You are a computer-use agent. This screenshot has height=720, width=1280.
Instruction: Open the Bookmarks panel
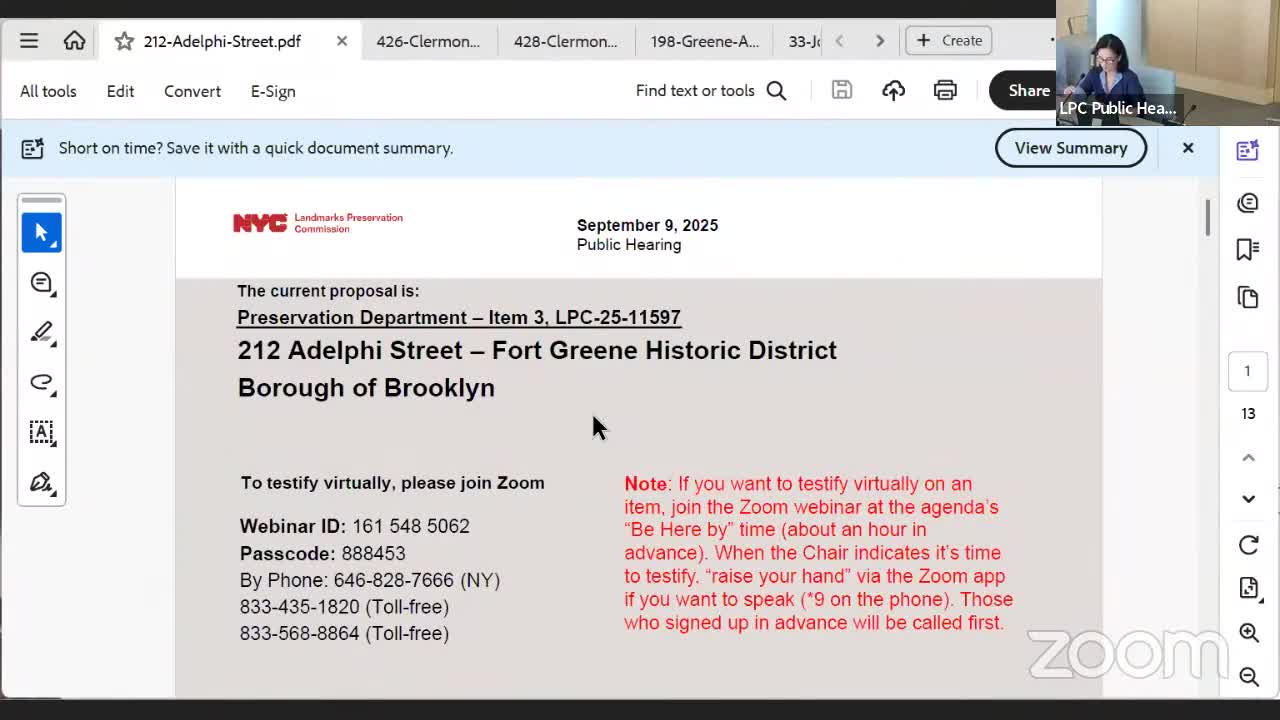click(1248, 249)
